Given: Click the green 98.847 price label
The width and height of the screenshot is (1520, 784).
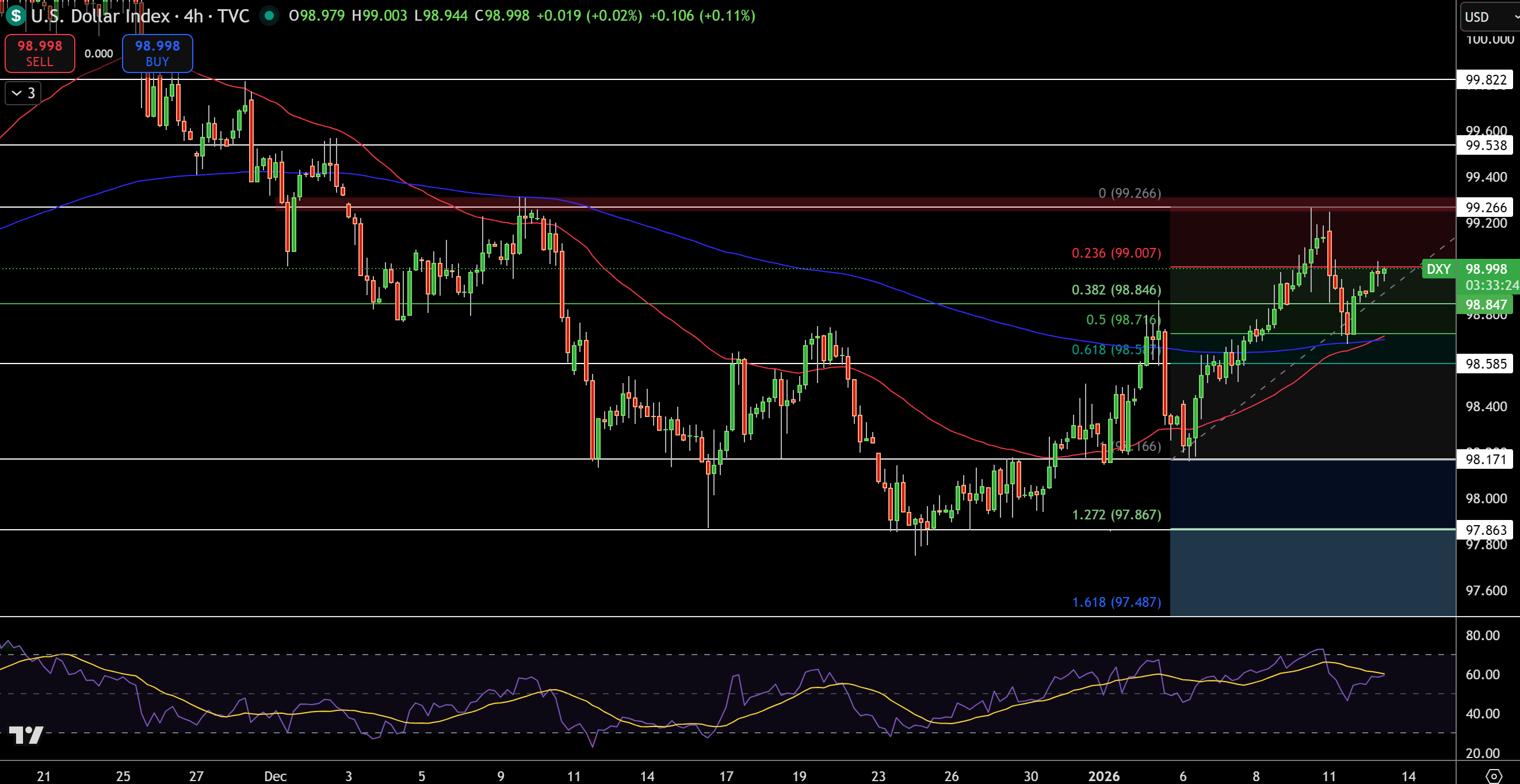Looking at the screenshot, I should click(1488, 305).
